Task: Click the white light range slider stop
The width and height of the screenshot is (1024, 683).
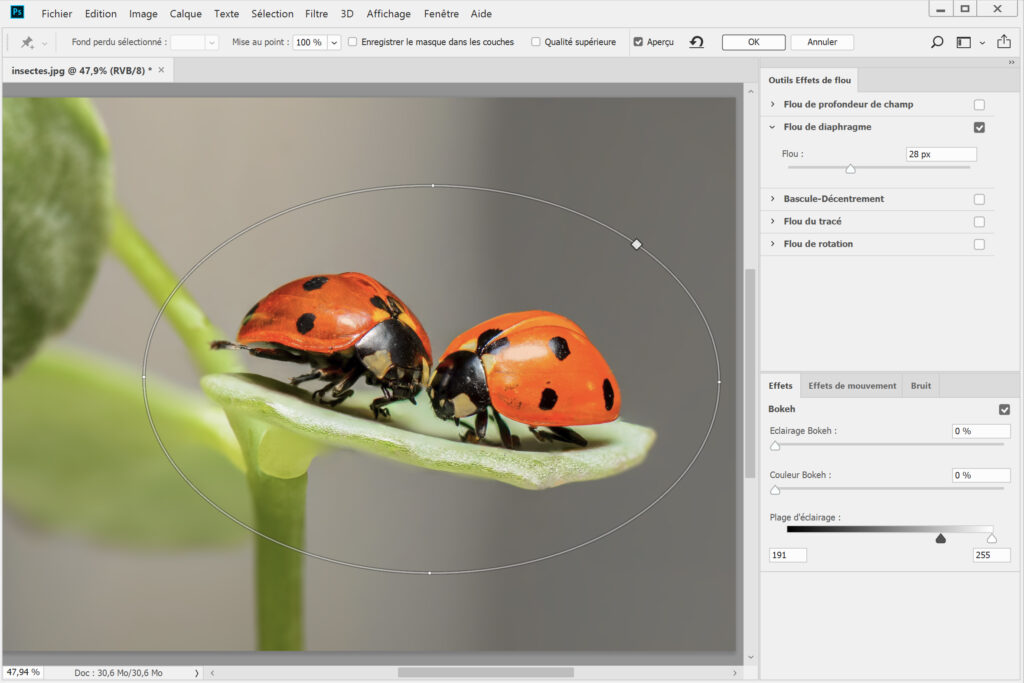Action: coord(992,539)
